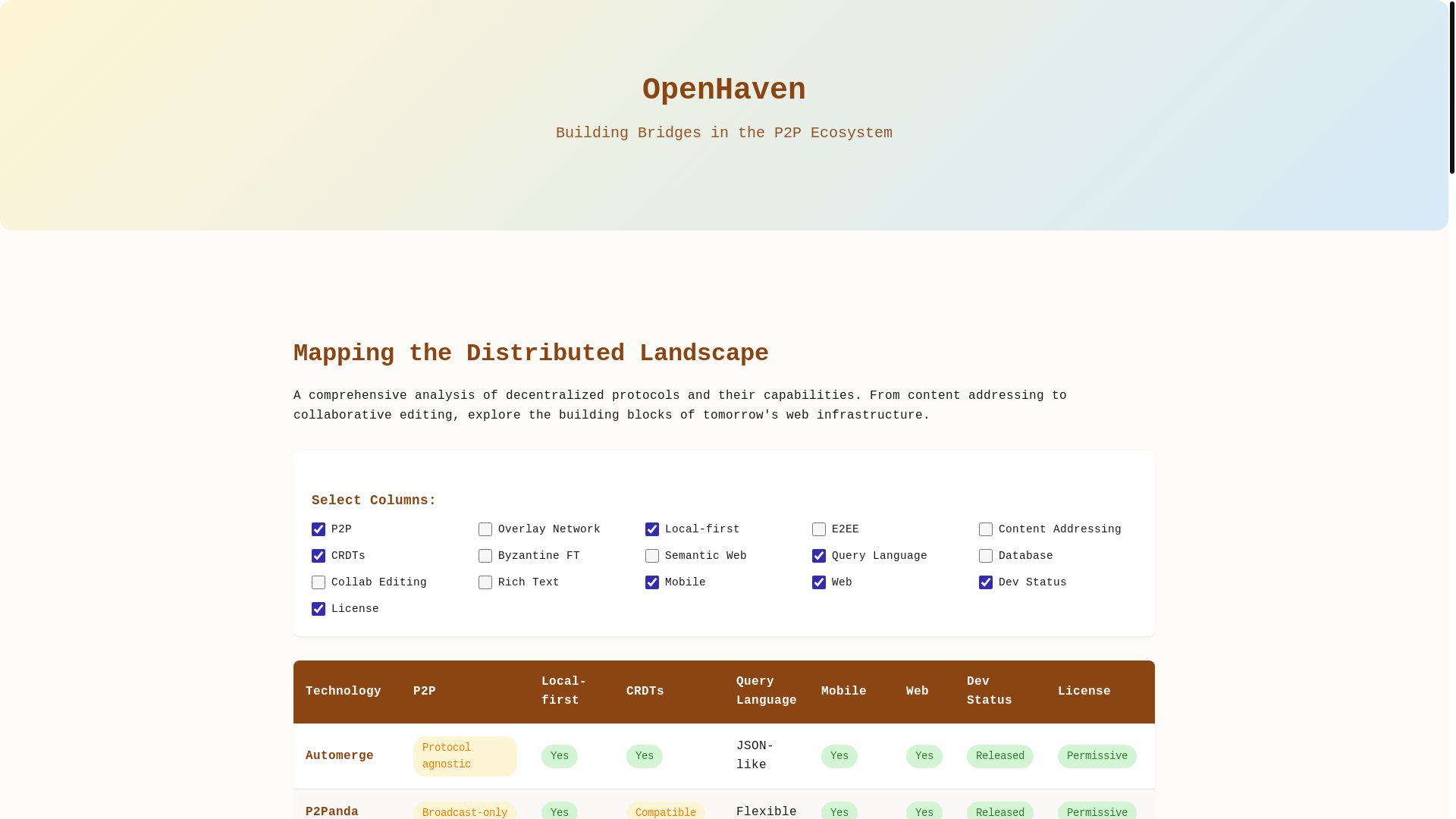Click the OpenHaven page title
This screenshot has height=819, width=1456.
tap(724, 90)
